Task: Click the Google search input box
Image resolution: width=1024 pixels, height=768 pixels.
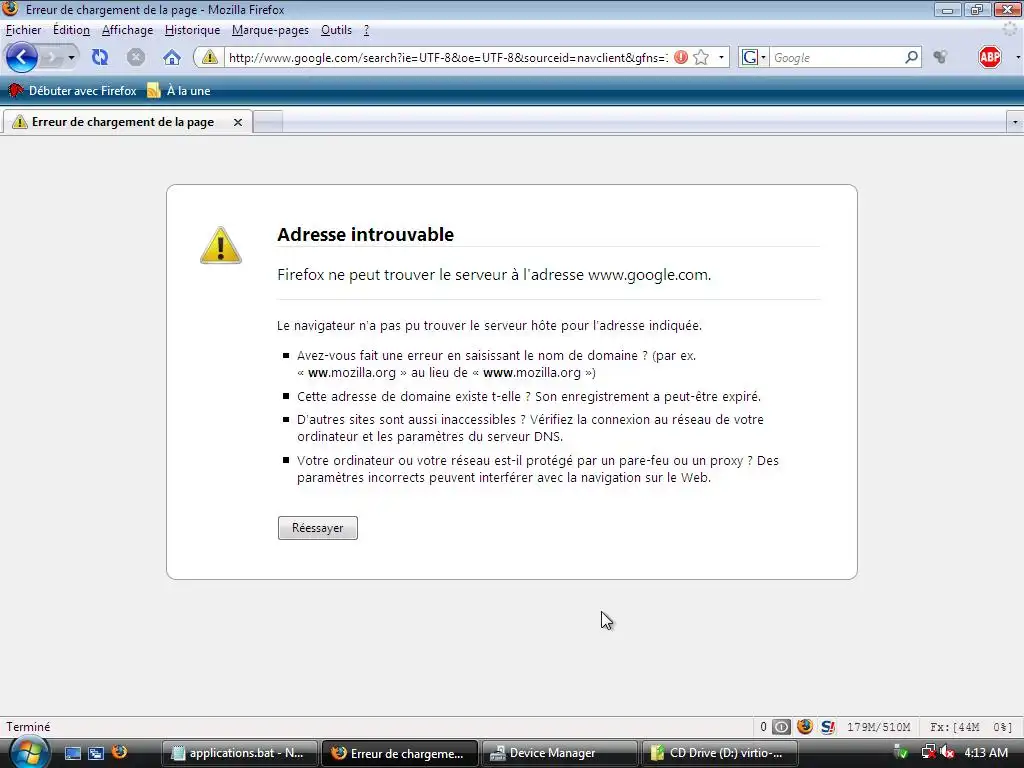Action: coord(837,57)
